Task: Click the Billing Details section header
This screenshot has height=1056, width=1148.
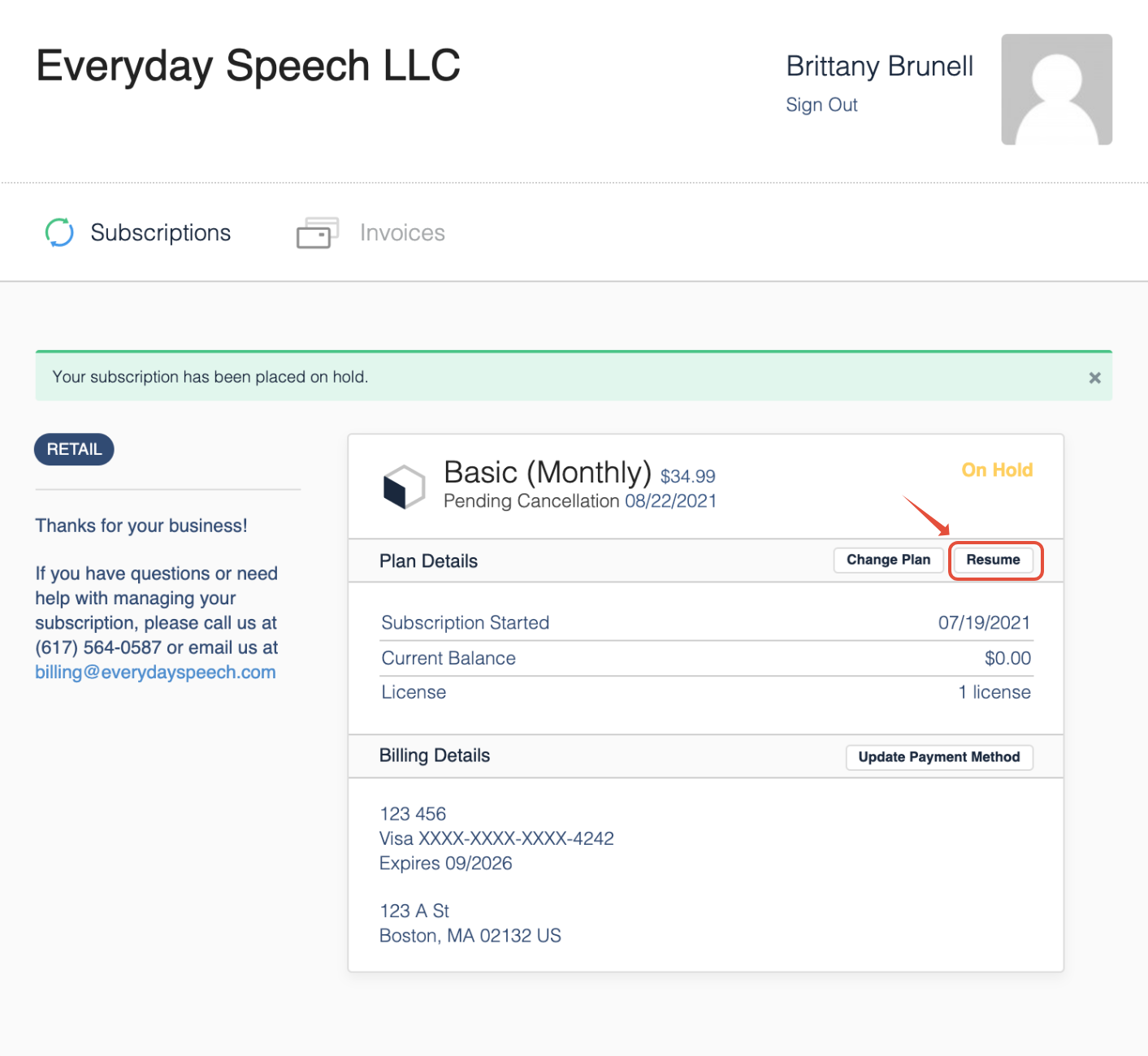Action: [435, 755]
